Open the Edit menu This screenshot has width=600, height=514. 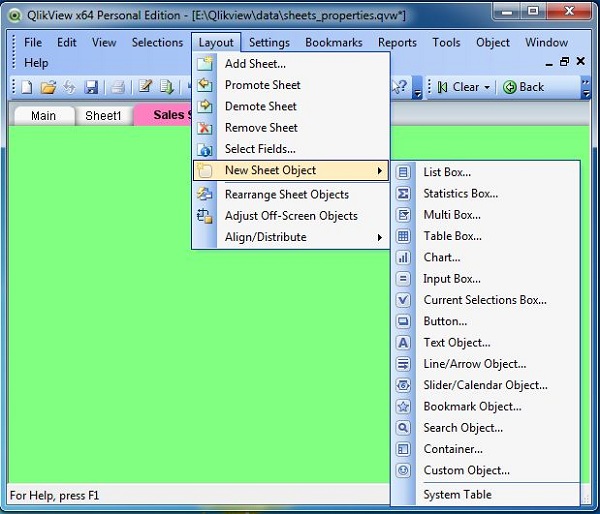67,42
